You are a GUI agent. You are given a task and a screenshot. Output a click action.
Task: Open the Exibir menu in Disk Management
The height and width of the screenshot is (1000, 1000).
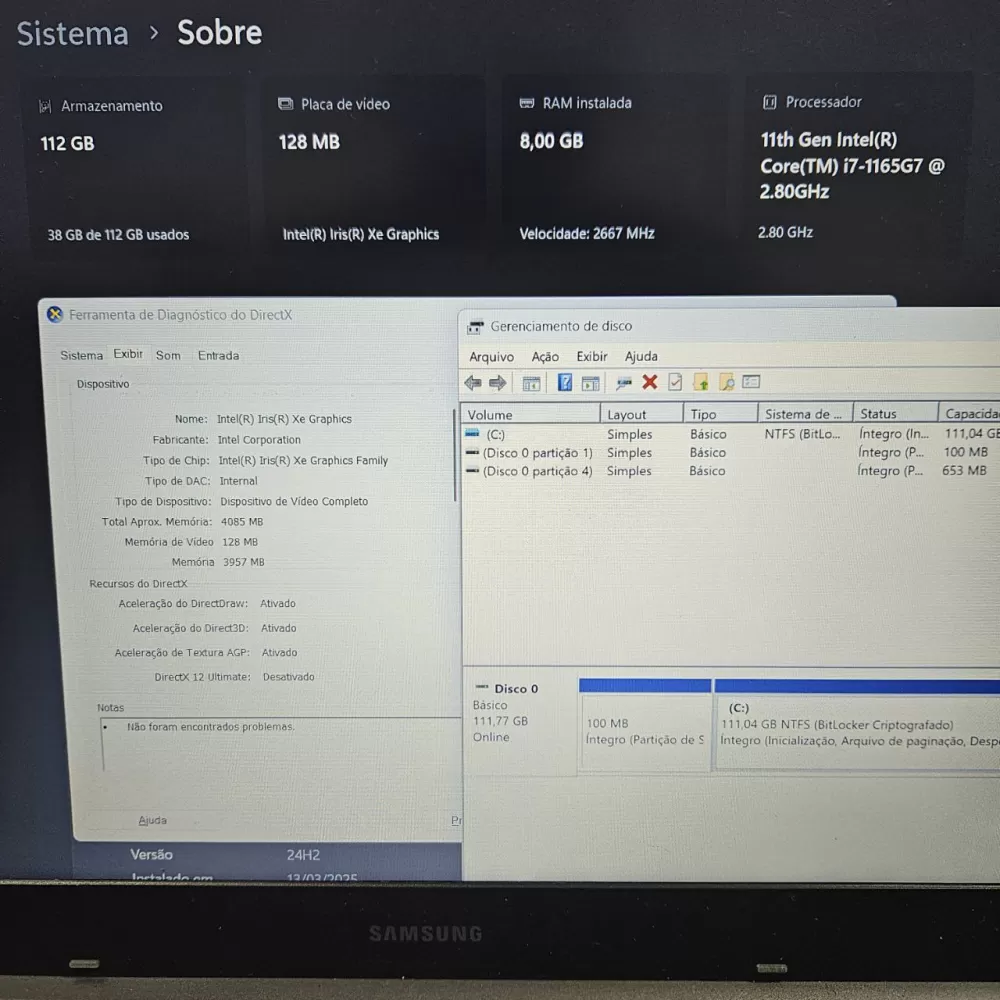click(592, 356)
